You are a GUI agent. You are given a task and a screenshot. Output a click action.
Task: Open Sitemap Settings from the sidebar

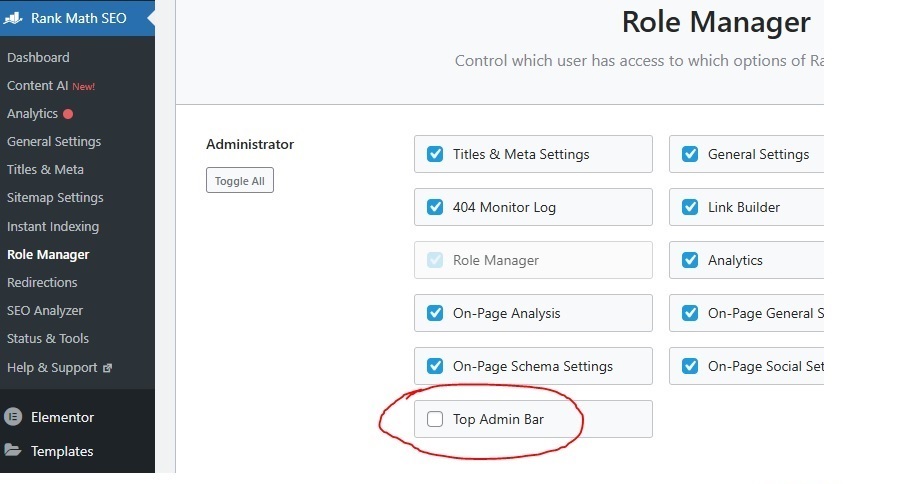(55, 198)
